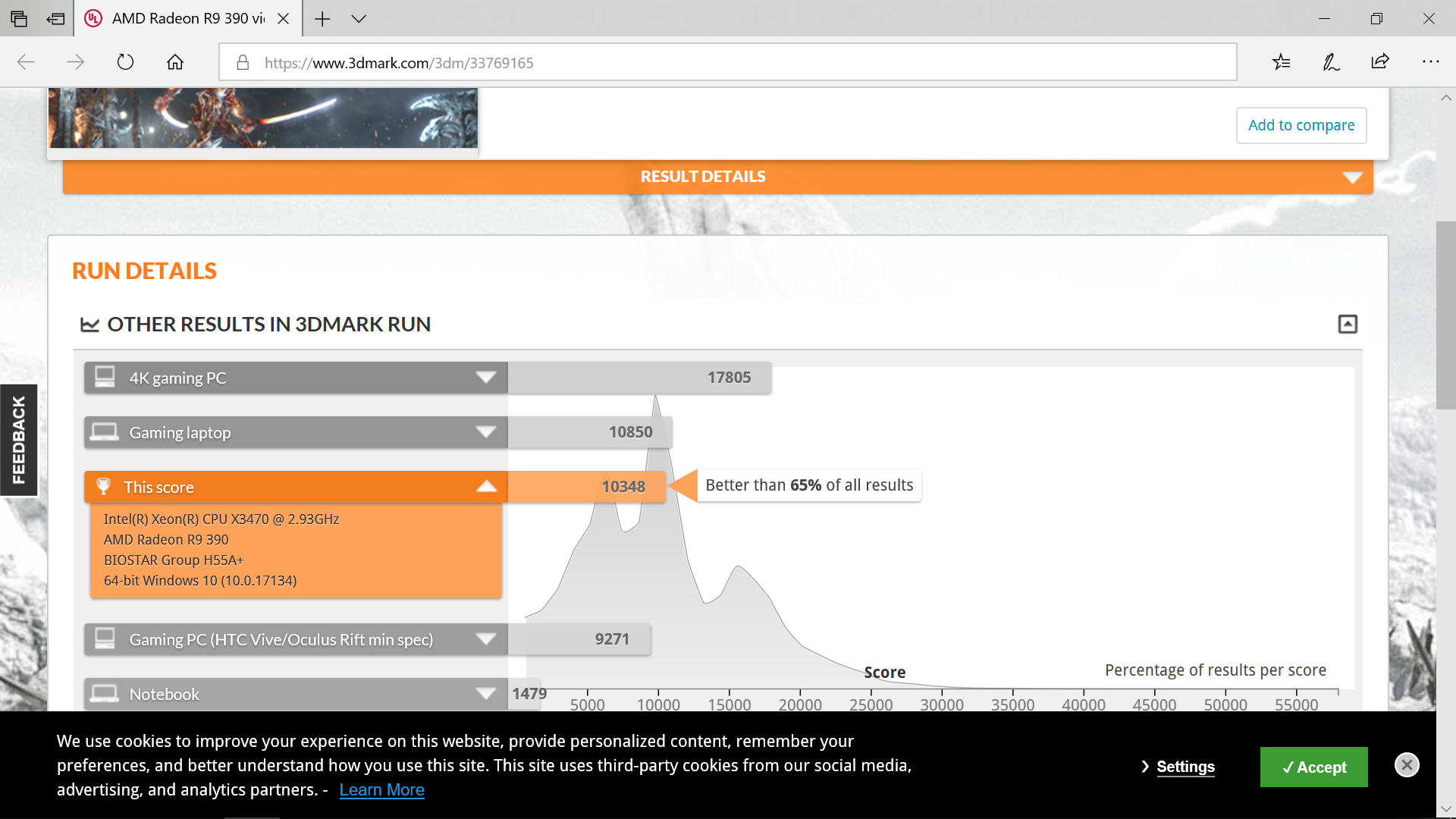Go to browser home page icon
The width and height of the screenshot is (1456, 819).
[175, 62]
